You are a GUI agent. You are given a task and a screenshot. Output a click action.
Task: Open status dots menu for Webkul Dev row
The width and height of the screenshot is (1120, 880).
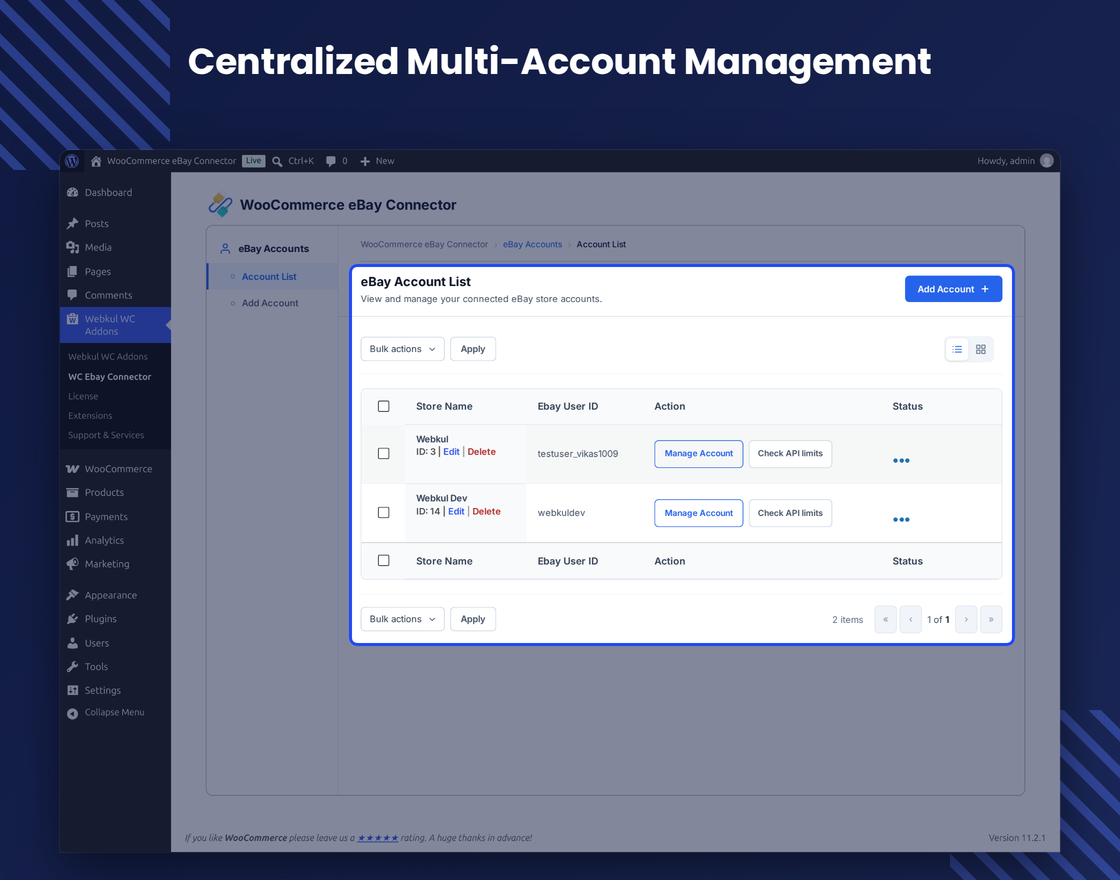(x=901, y=519)
